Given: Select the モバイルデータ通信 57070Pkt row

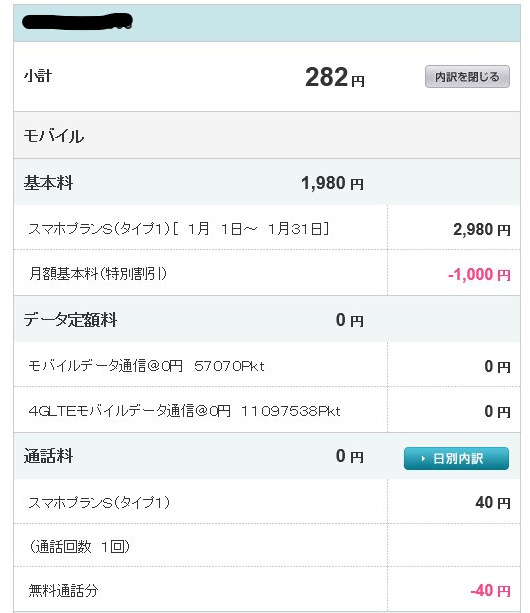Looking at the screenshot, I should tap(267, 365).
